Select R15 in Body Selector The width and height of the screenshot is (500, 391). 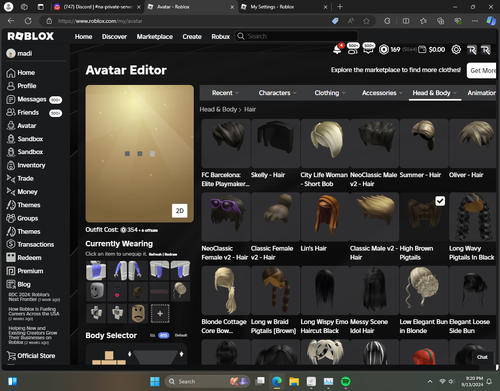pyautogui.click(x=164, y=335)
